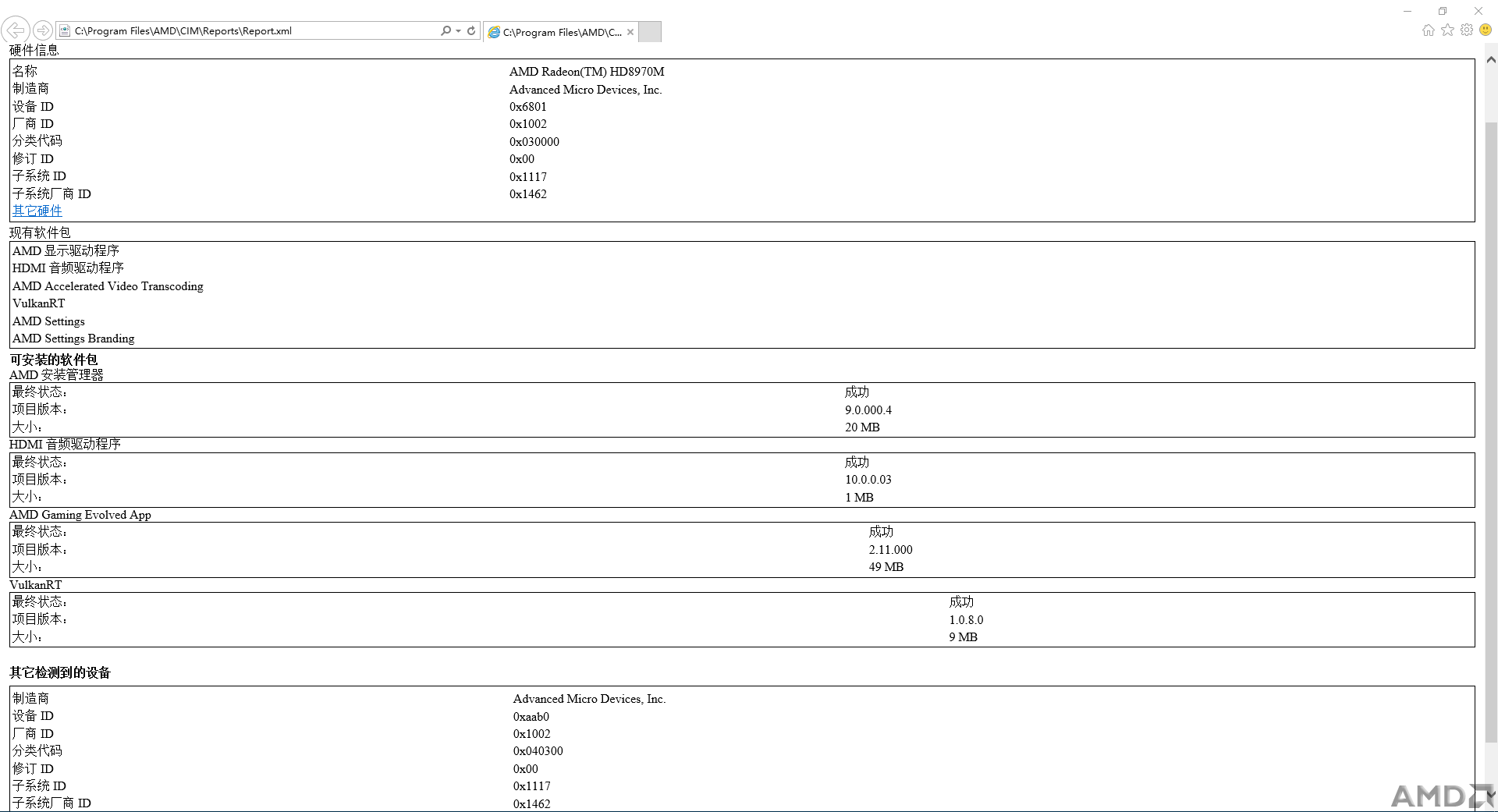Click 'AMD Accelerated Video Transcoding' row
Viewport: 1498px width, 812px height.
[108, 286]
